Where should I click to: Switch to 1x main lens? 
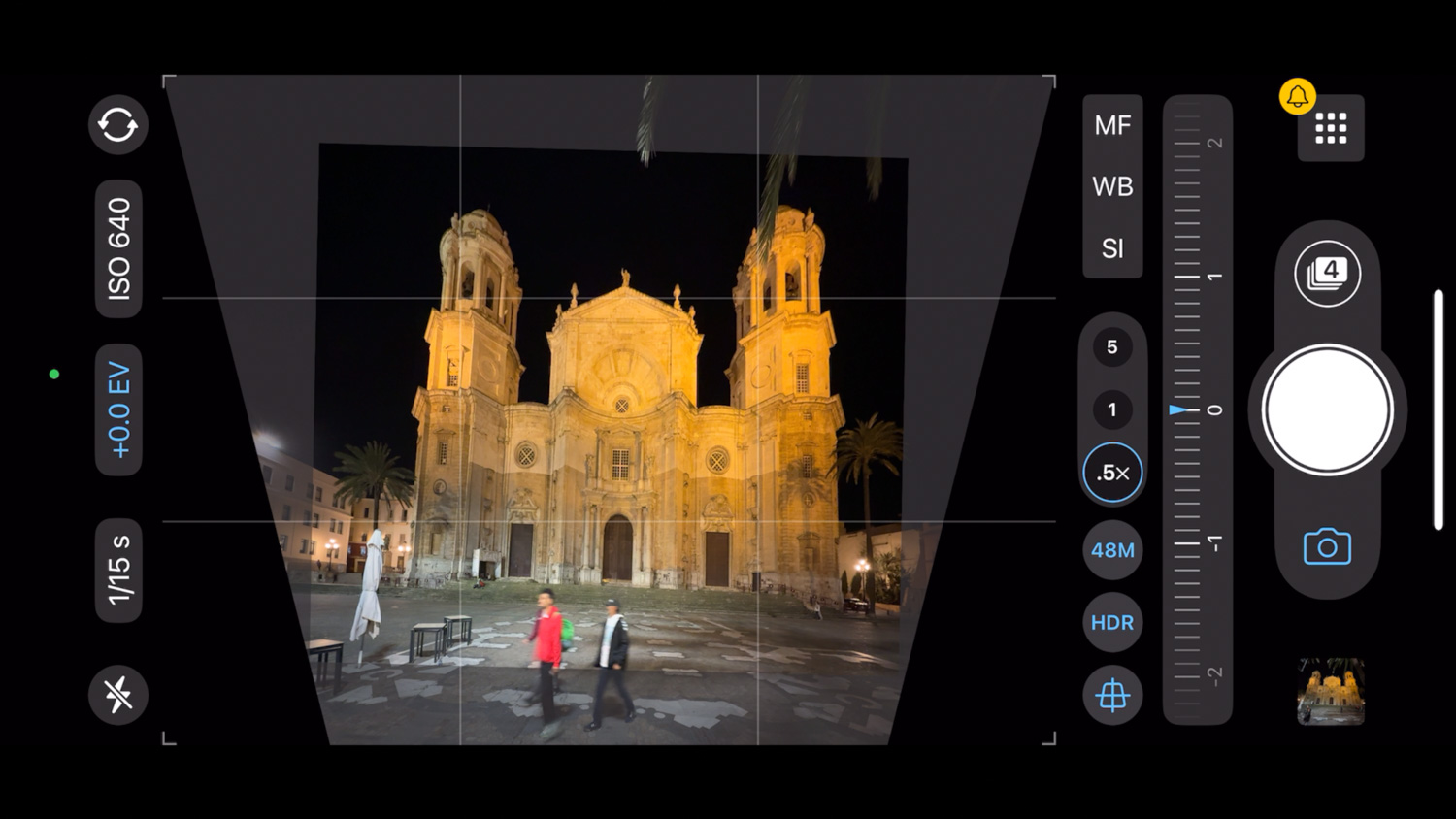click(x=1112, y=409)
